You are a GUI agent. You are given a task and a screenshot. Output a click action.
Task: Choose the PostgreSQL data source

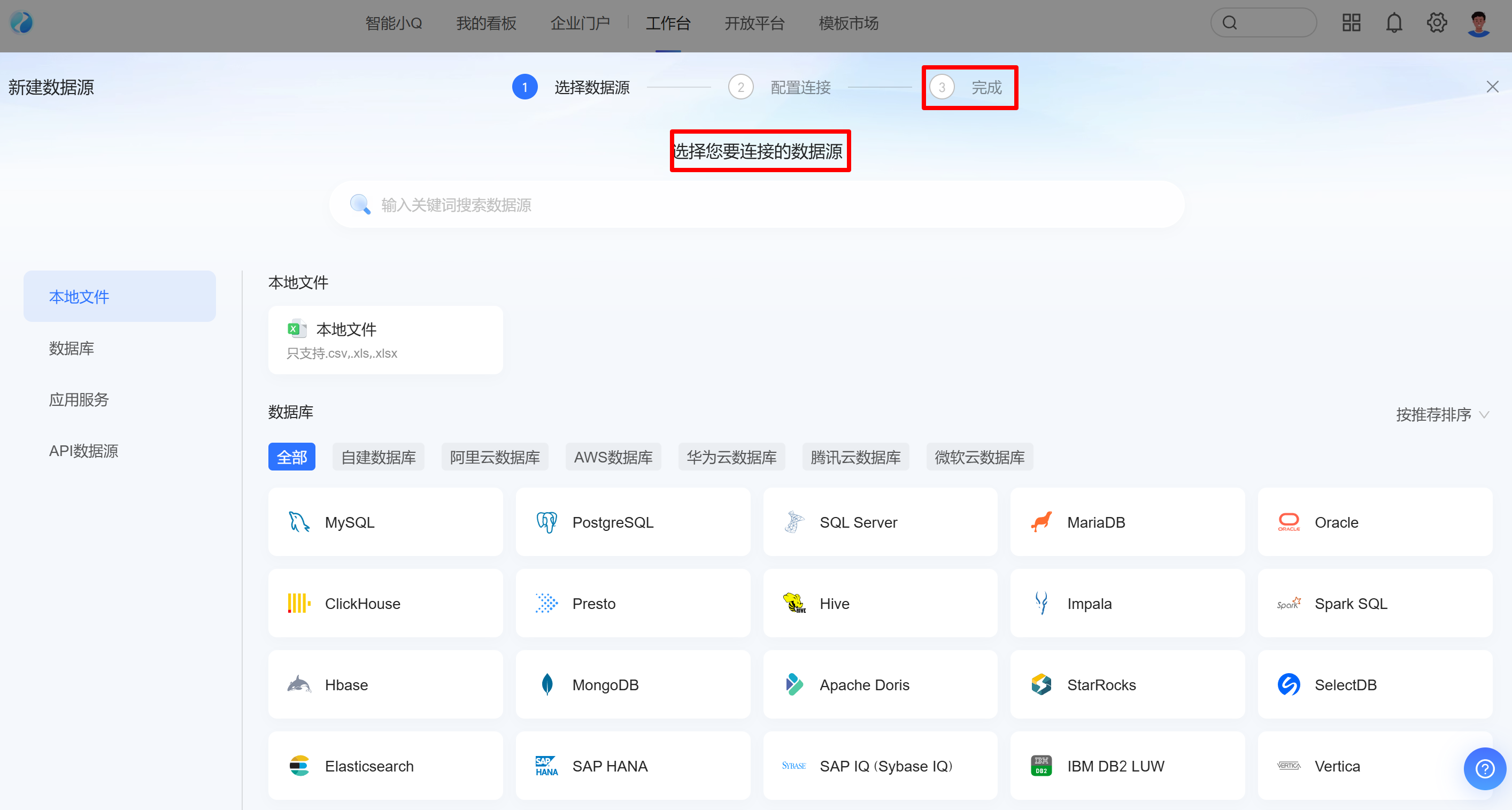point(632,522)
